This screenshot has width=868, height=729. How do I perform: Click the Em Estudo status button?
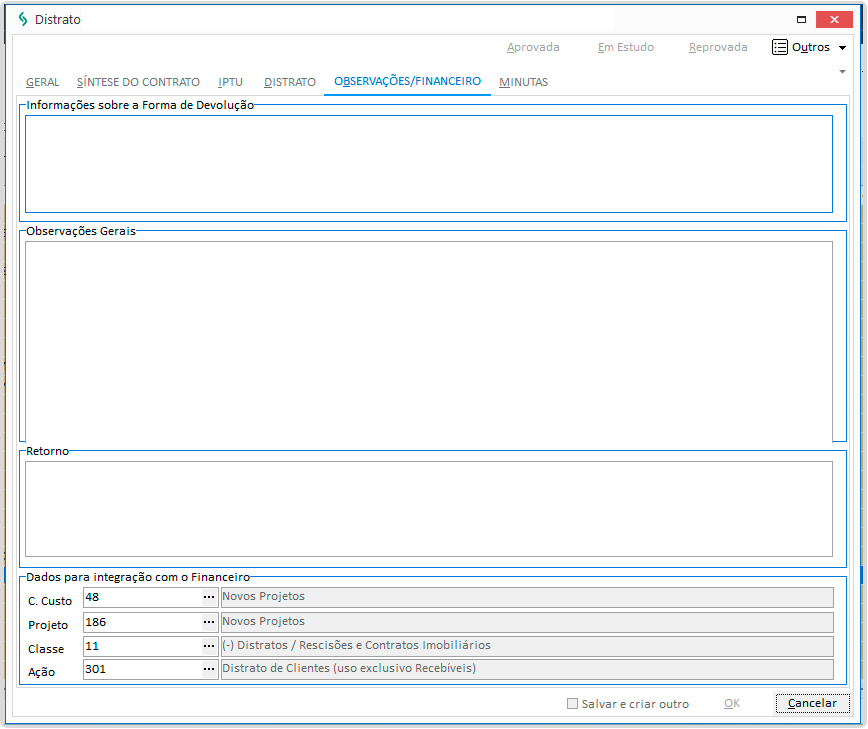[626, 48]
